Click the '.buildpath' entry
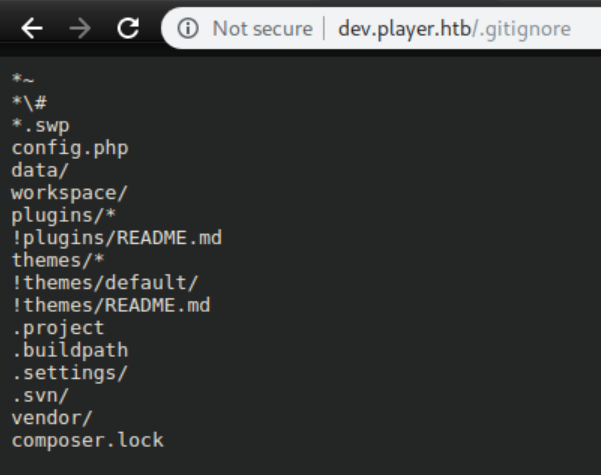The width and height of the screenshot is (601, 475). pyautogui.click(x=70, y=350)
